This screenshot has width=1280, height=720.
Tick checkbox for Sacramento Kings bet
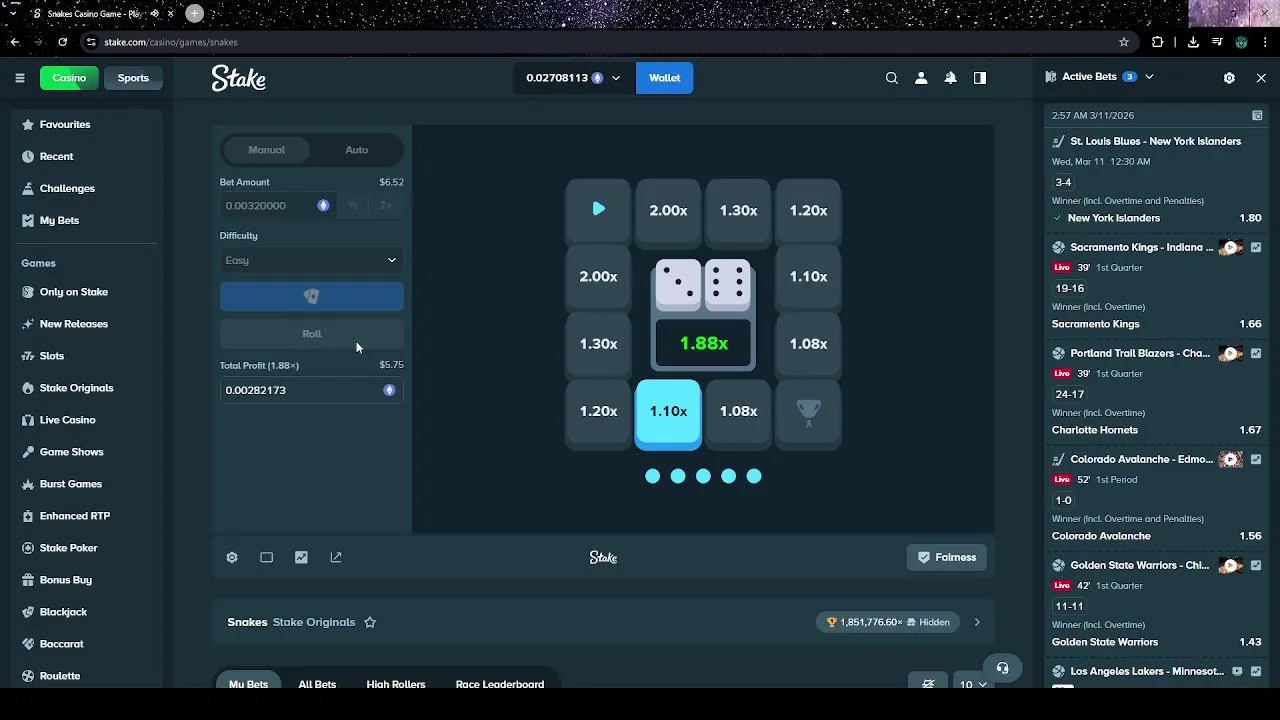(1256, 248)
